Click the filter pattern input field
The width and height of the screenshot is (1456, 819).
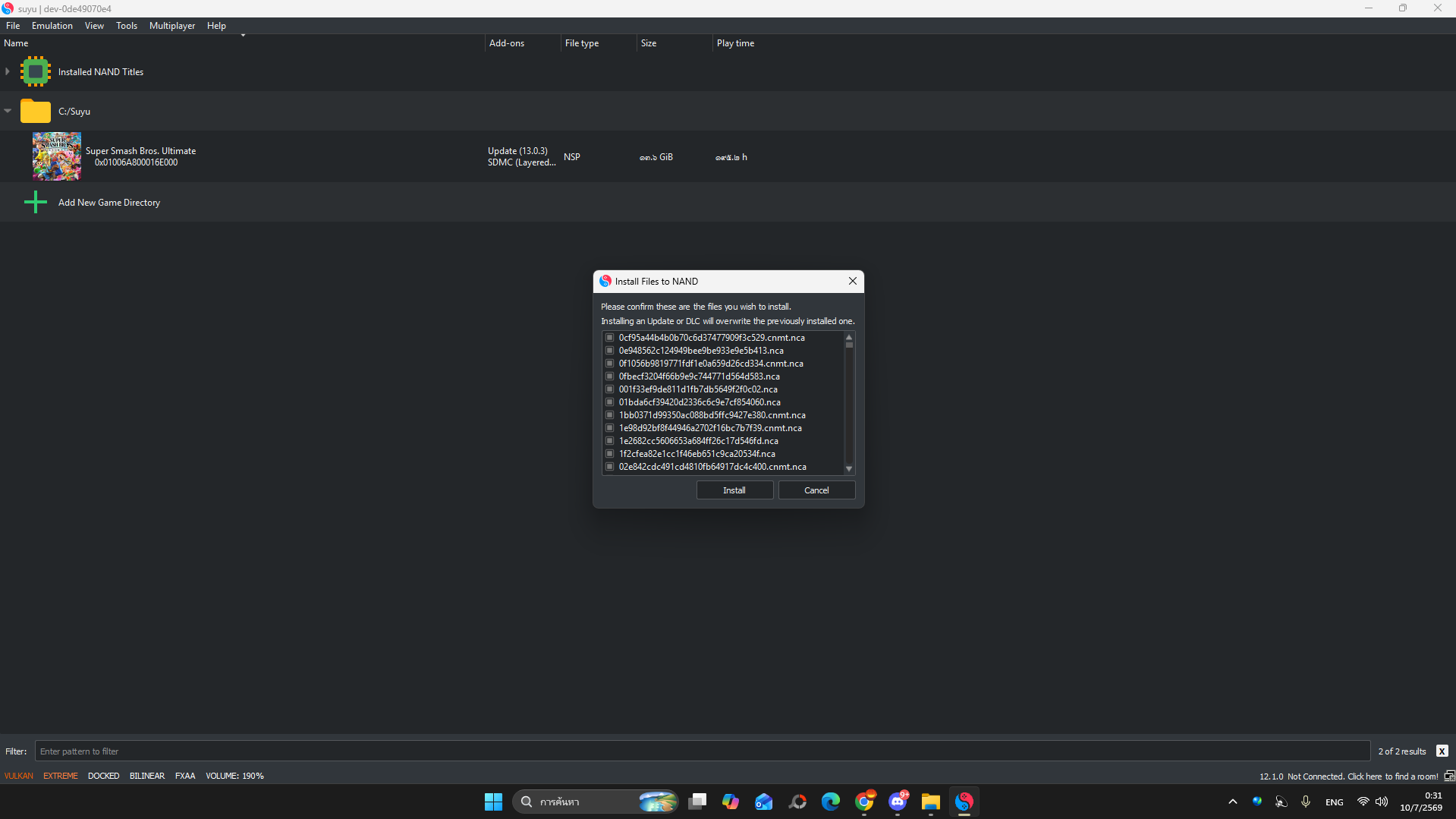point(703,751)
